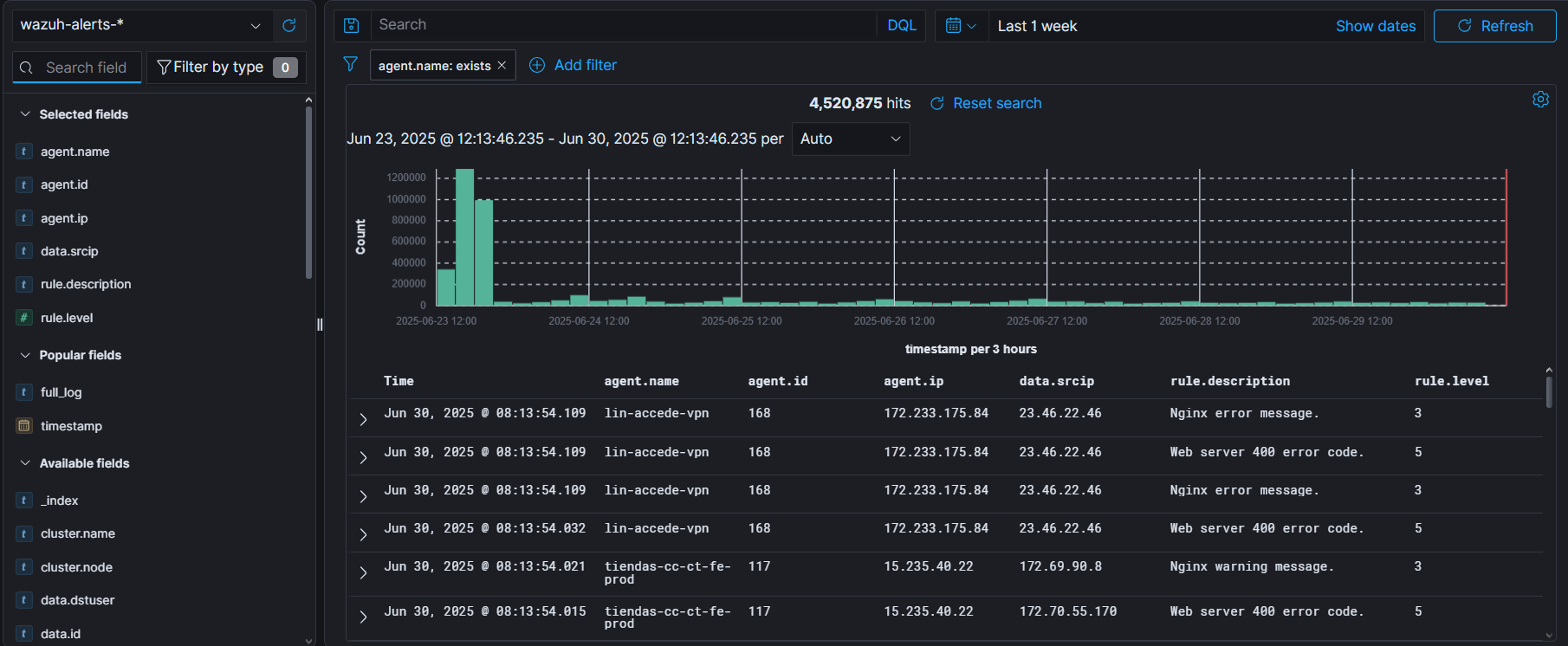The image size is (1568, 646).
Task: Collapse the Available fields section
Action: pyautogui.click(x=25, y=463)
